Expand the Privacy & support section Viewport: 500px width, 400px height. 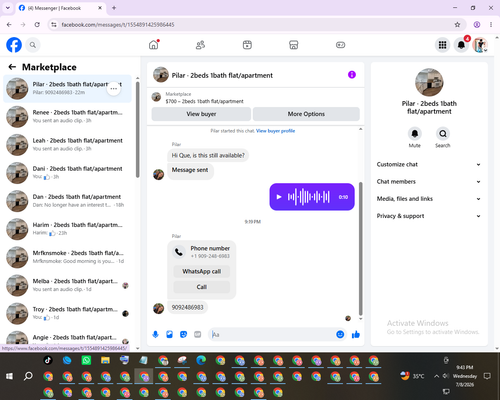coord(429,216)
